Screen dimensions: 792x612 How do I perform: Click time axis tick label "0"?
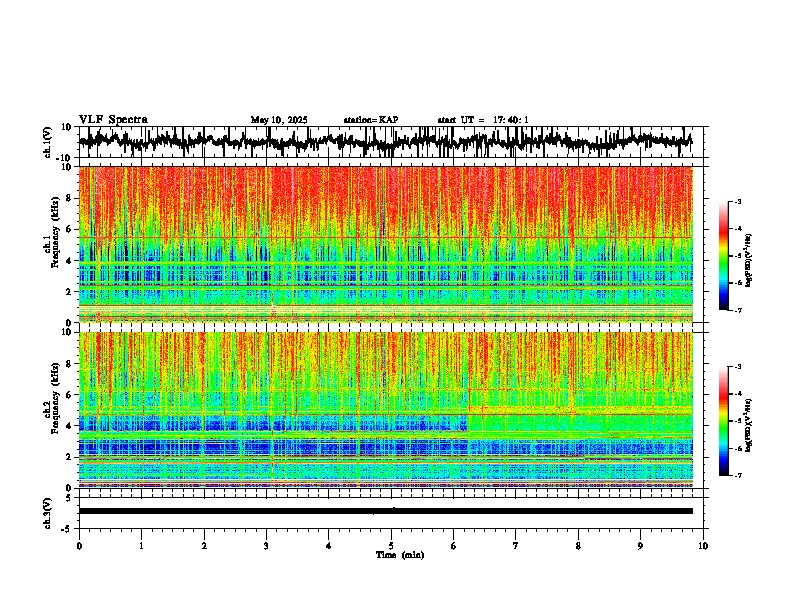(x=79, y=546)
